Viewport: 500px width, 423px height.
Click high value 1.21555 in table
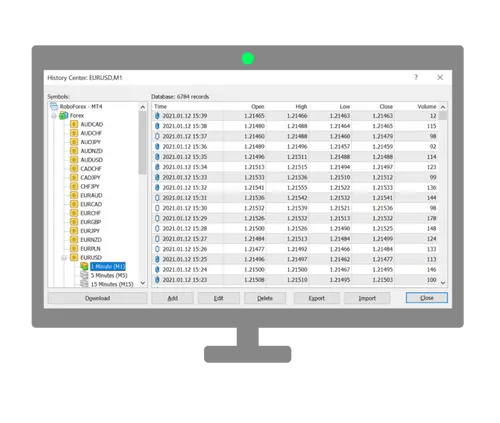click(297, 188)
